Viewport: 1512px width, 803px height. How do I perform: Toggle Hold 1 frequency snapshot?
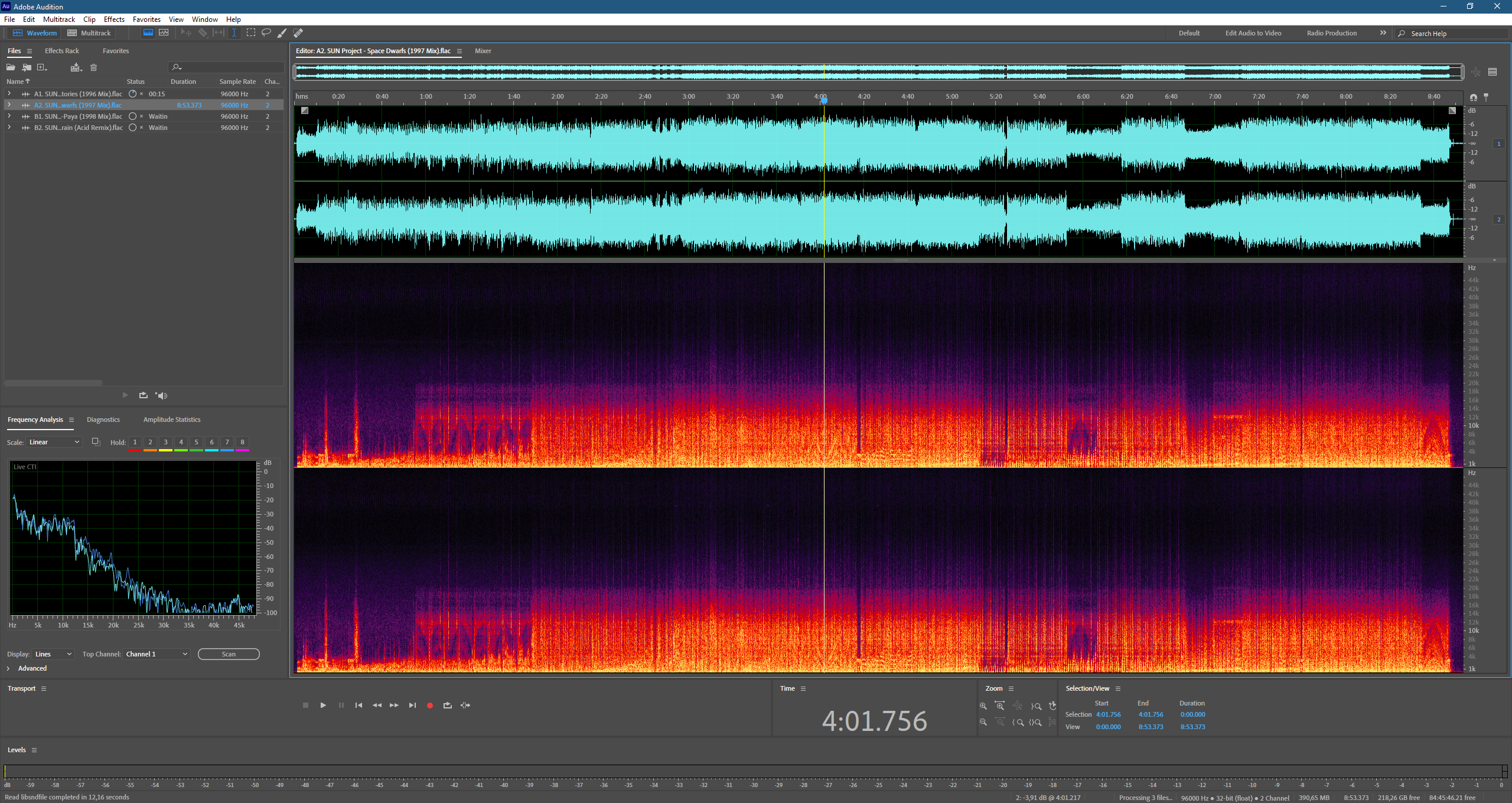[x=135, y=442]
